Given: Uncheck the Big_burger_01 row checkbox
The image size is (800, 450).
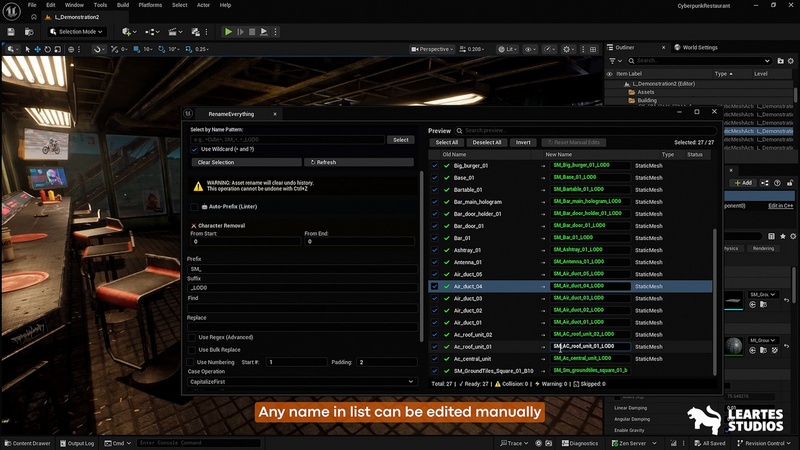Looking at the screenshot, I should click(434, 165).
